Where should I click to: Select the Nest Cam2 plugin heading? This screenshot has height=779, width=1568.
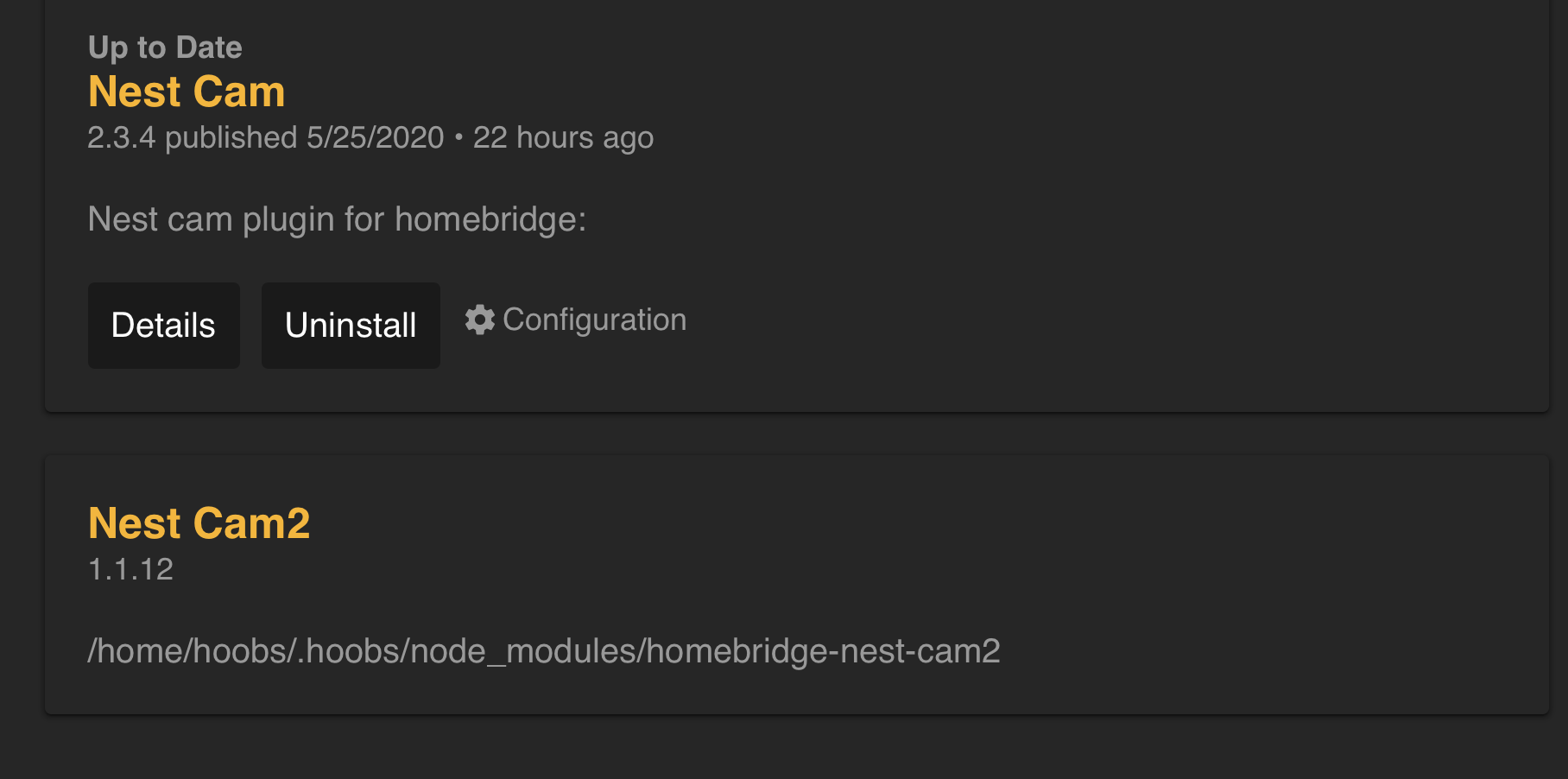point(200,522)
